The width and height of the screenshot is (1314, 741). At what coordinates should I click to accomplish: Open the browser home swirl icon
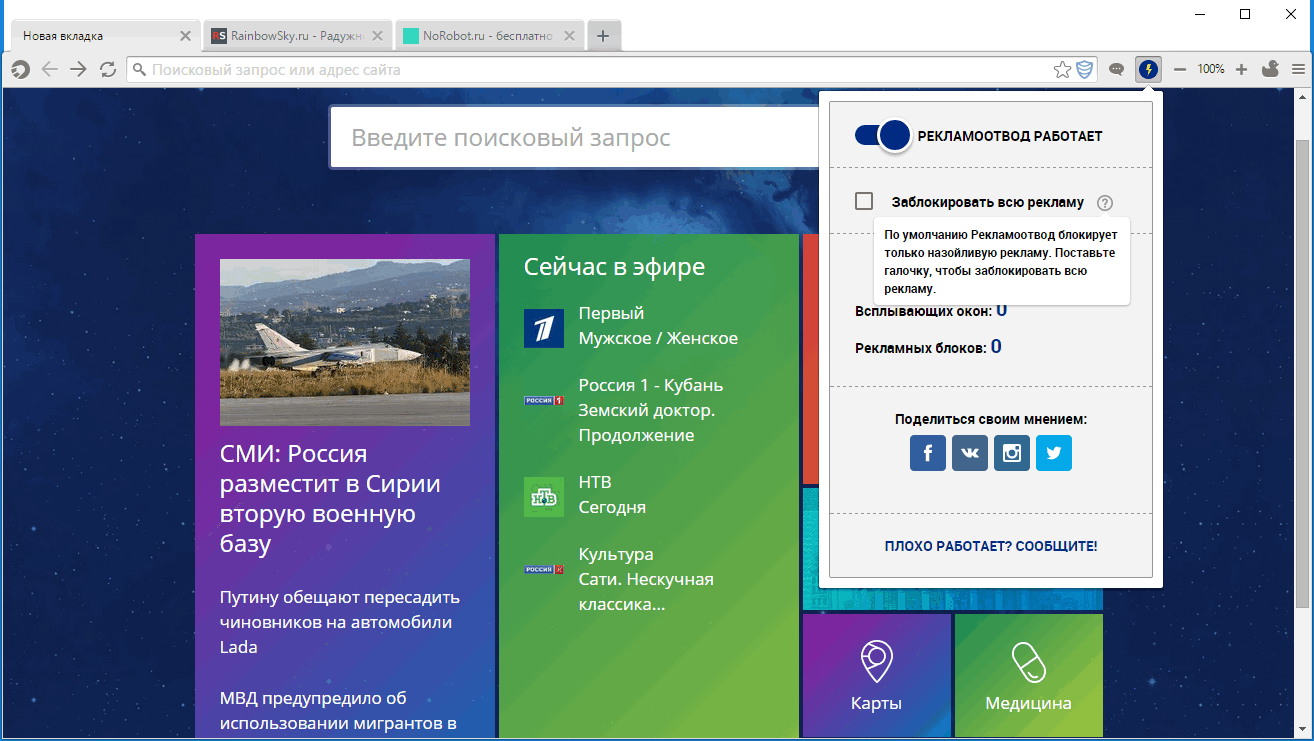19,70
